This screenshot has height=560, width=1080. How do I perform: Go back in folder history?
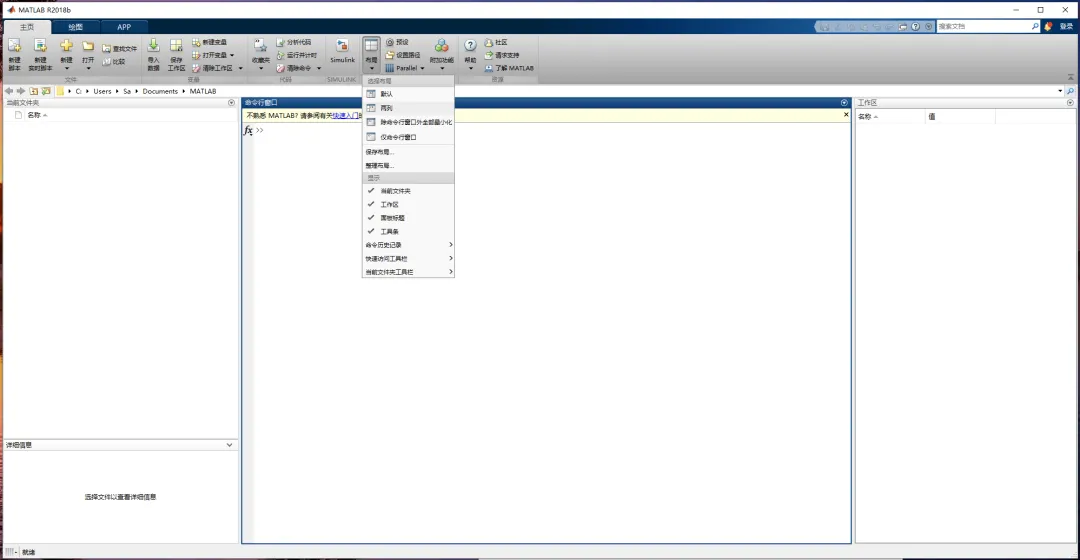[x=8, y=91]
